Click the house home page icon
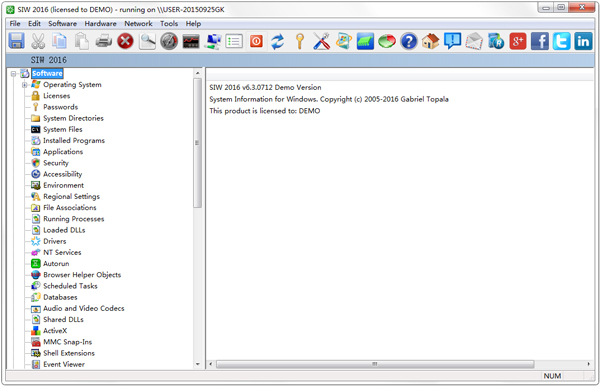 pos(430,41)
